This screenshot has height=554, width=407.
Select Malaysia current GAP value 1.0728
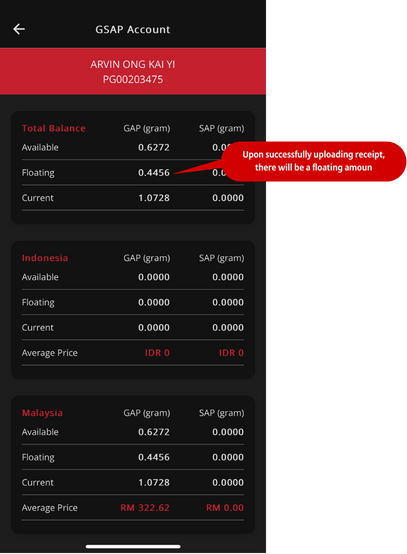coord(154,483)
